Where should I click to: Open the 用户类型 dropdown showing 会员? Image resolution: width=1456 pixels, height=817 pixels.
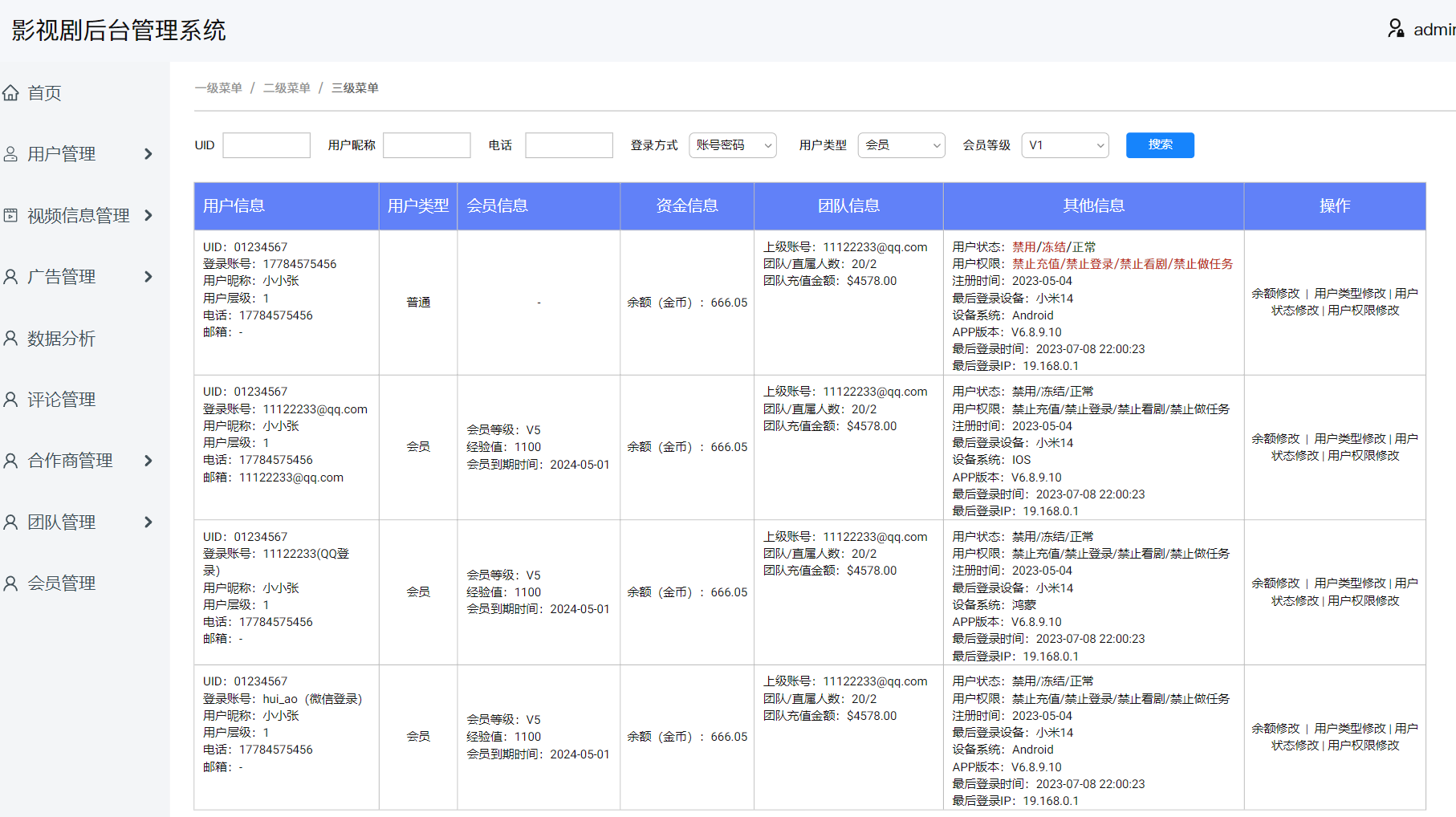coord(901,145)
